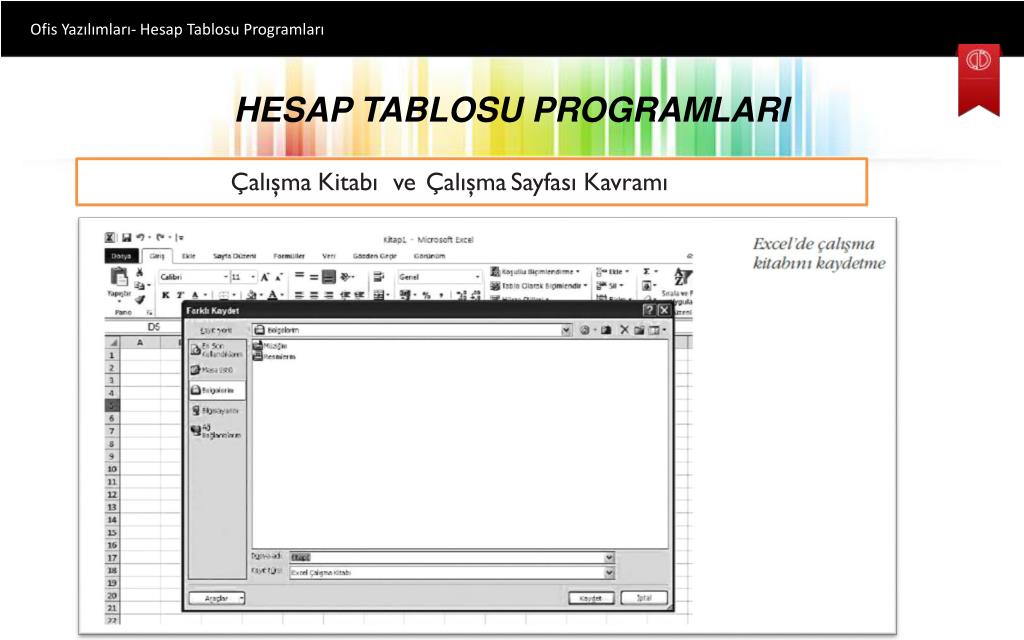The height and width of the screenshot is (640, 1024).
Task: Open the Genel number format dropdown
Action: 477,278
